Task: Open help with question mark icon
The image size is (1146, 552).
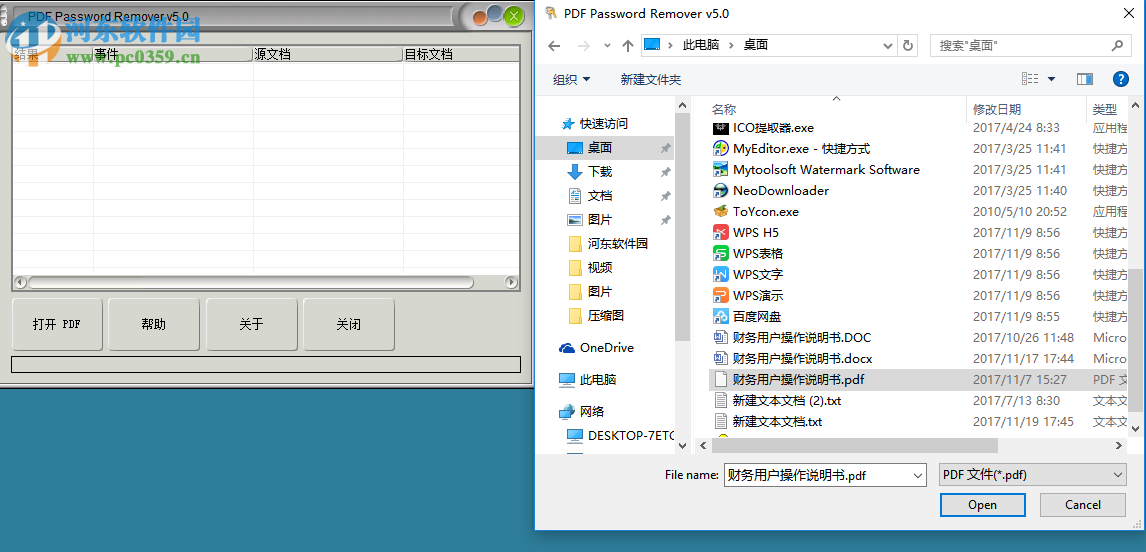Action: click(1120, 79)
